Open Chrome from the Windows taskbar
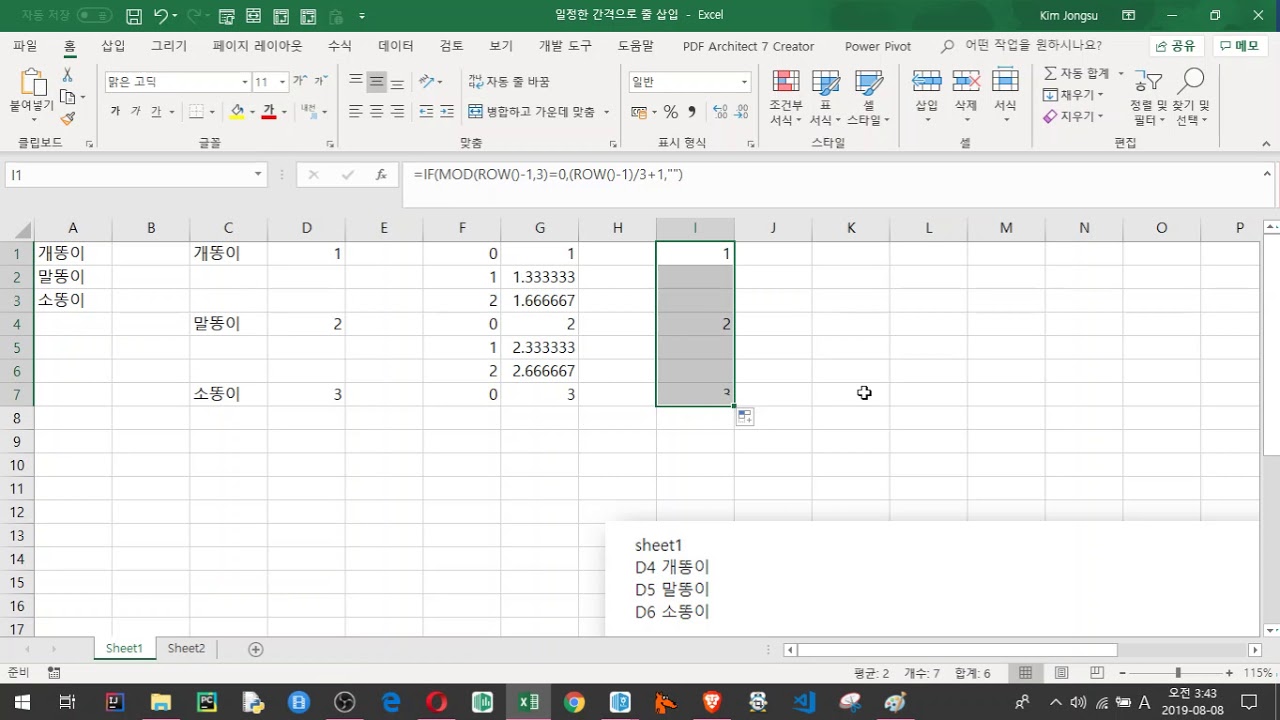This screenshot has width=1280, height=720. [574, 702]
